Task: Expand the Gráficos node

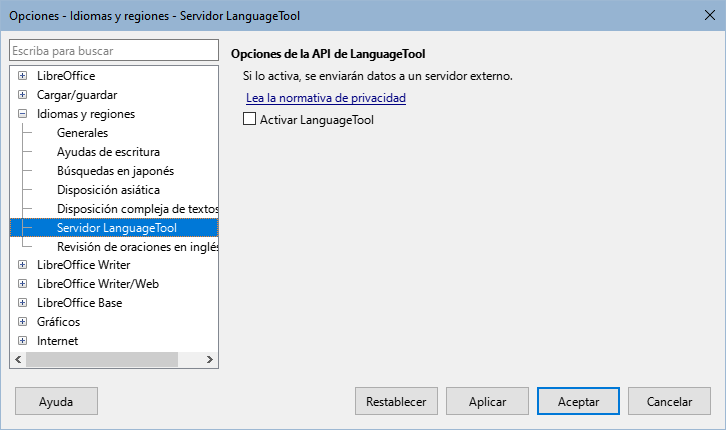Action: click(22, 322)
